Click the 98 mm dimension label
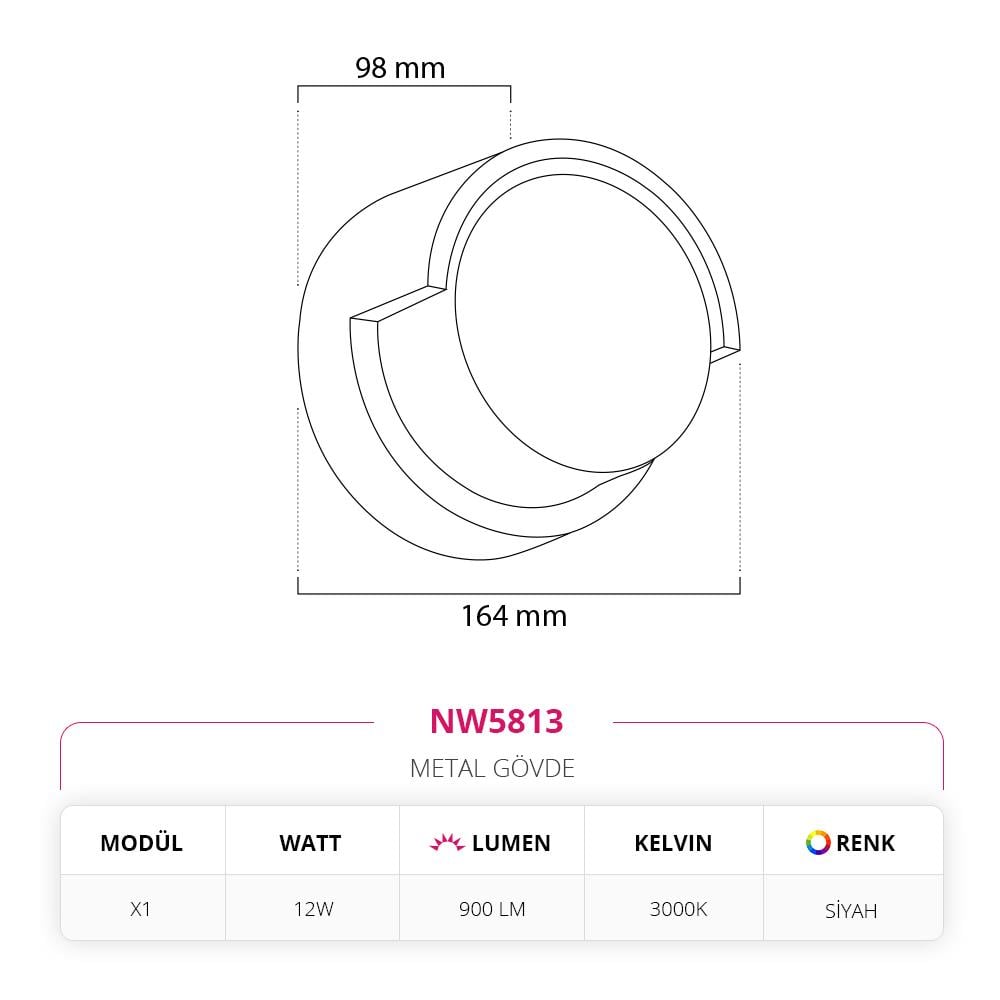The height and width of the screenshot is (1000, 1000). point(400,68)
